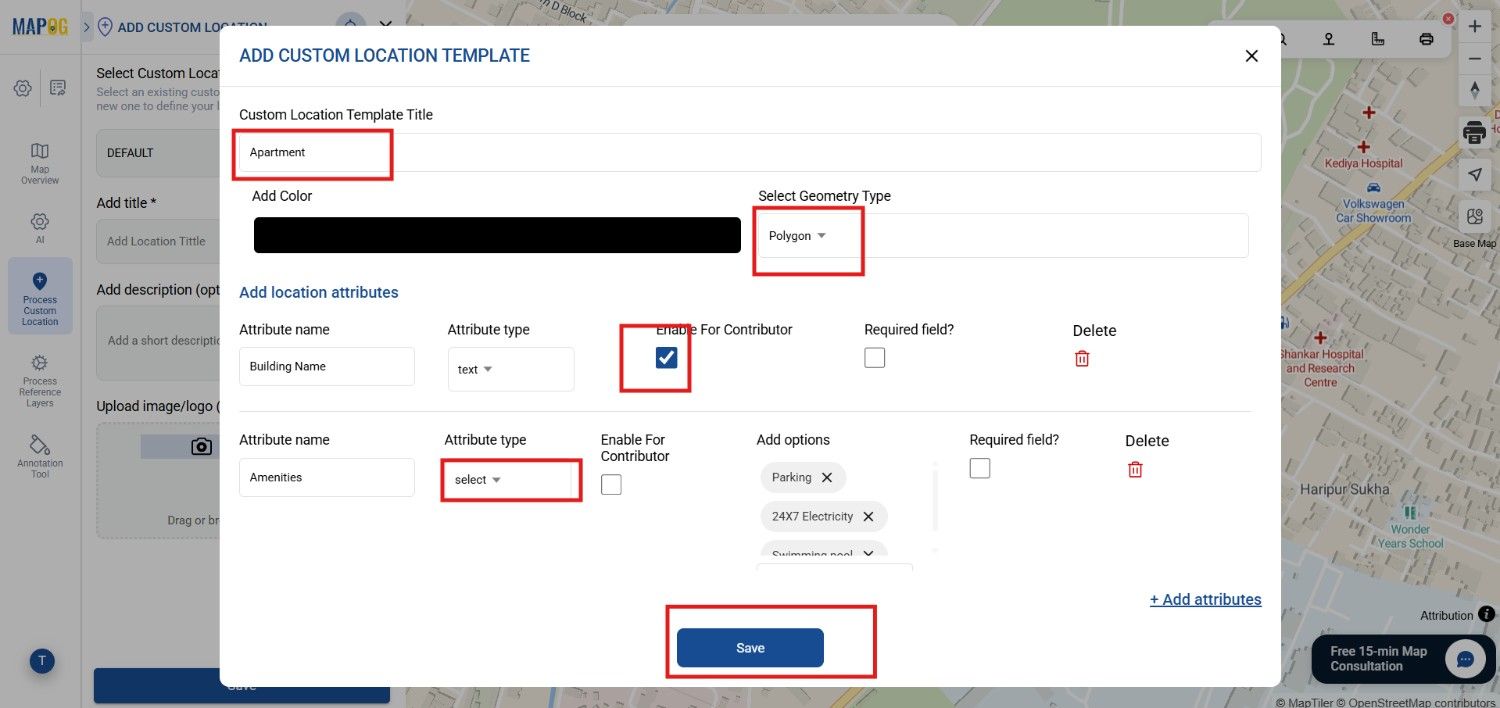This screenshot has width=1500, height=708.
Task: Remove the 24X7 Electricity option chip
Action: (868, 516)
